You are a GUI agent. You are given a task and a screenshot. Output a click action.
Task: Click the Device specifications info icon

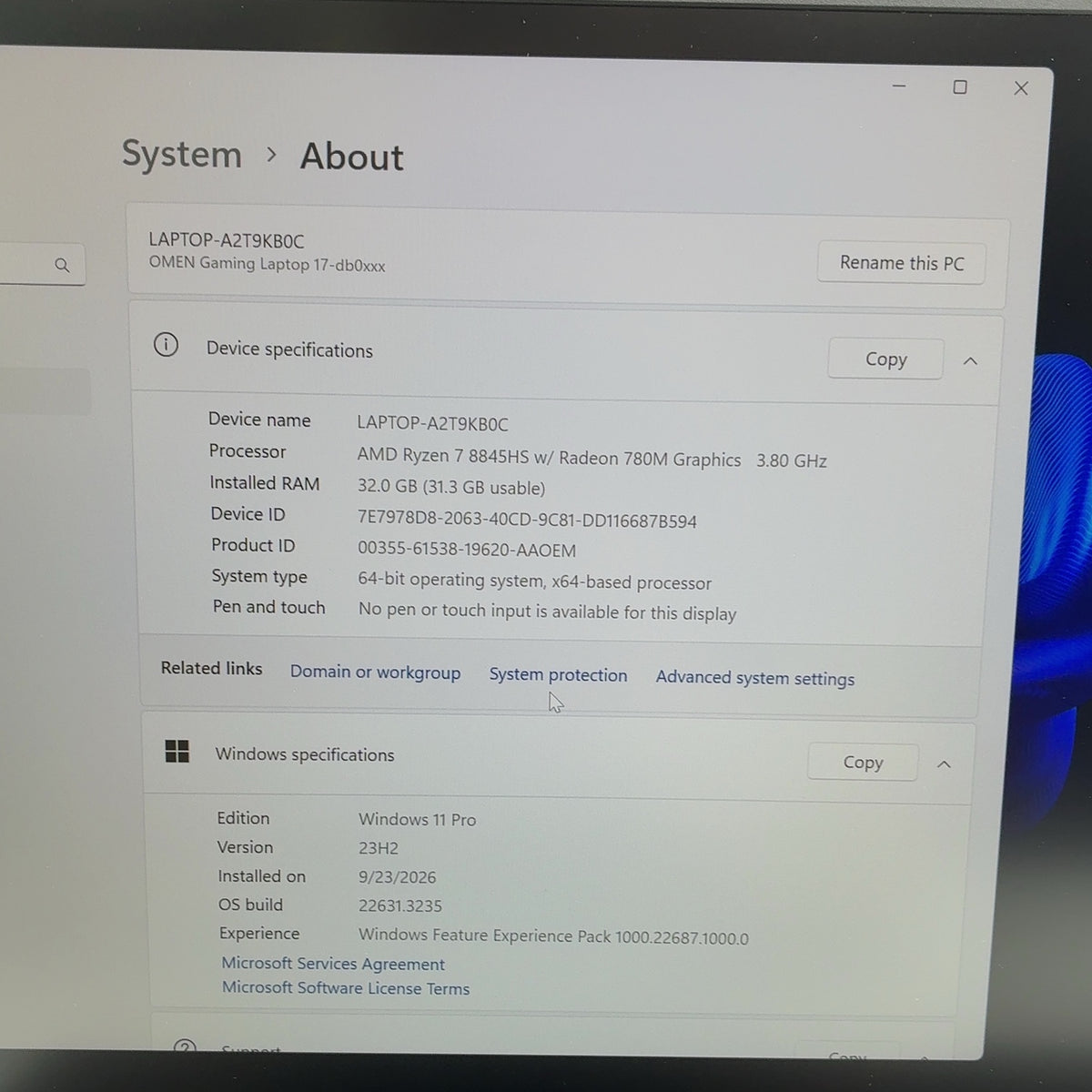pos(166,345)
